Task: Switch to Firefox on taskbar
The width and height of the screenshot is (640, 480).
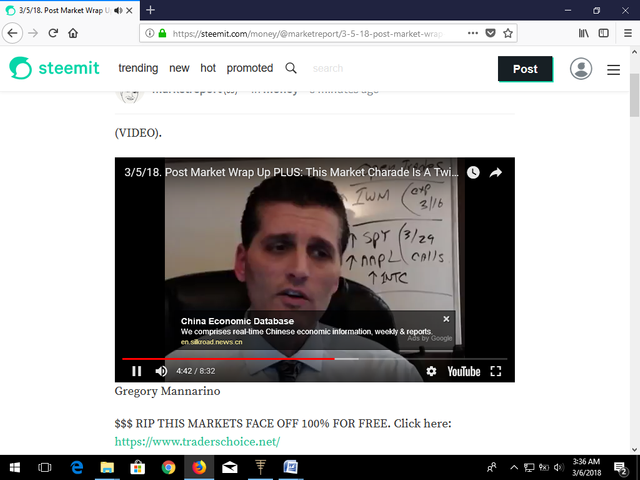Action: click(199, 467)
